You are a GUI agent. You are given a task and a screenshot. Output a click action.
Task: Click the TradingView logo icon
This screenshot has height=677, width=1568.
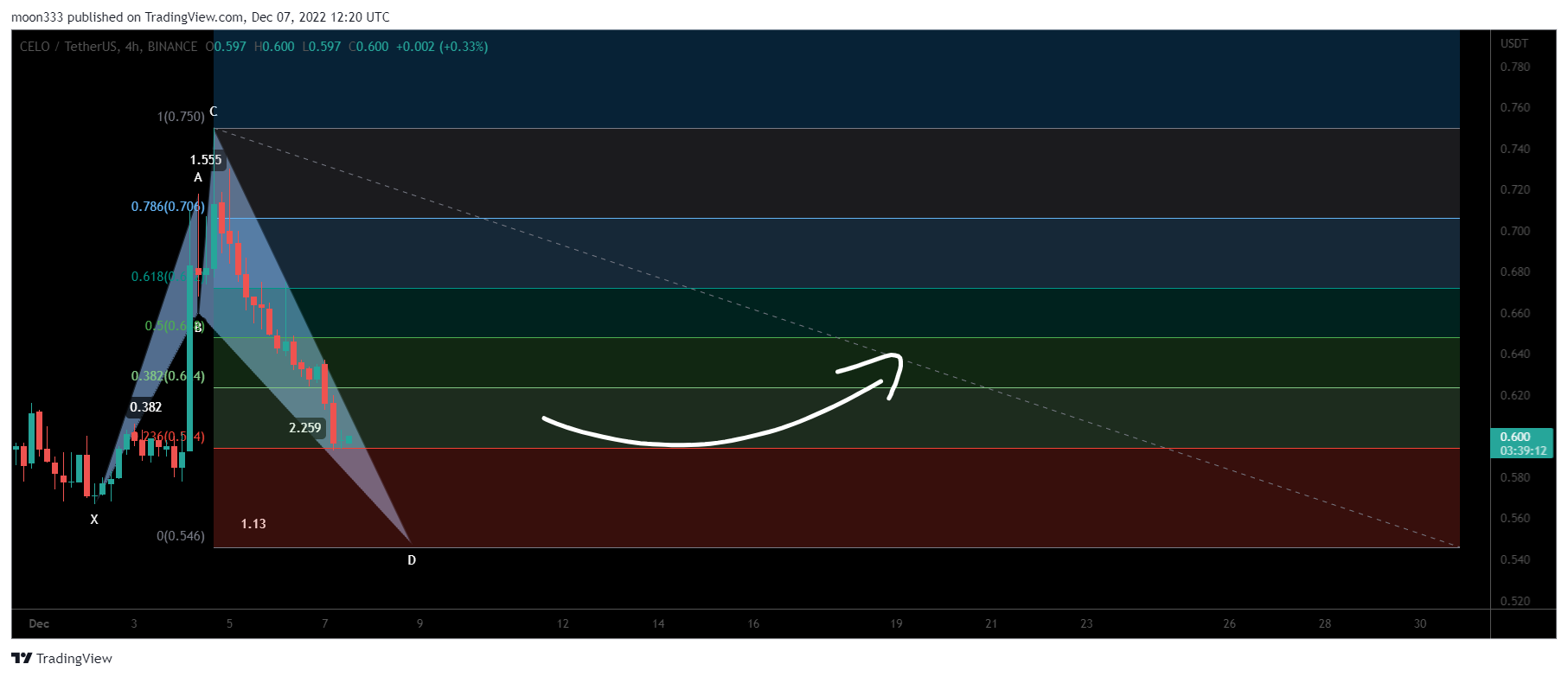pos(22,658)
